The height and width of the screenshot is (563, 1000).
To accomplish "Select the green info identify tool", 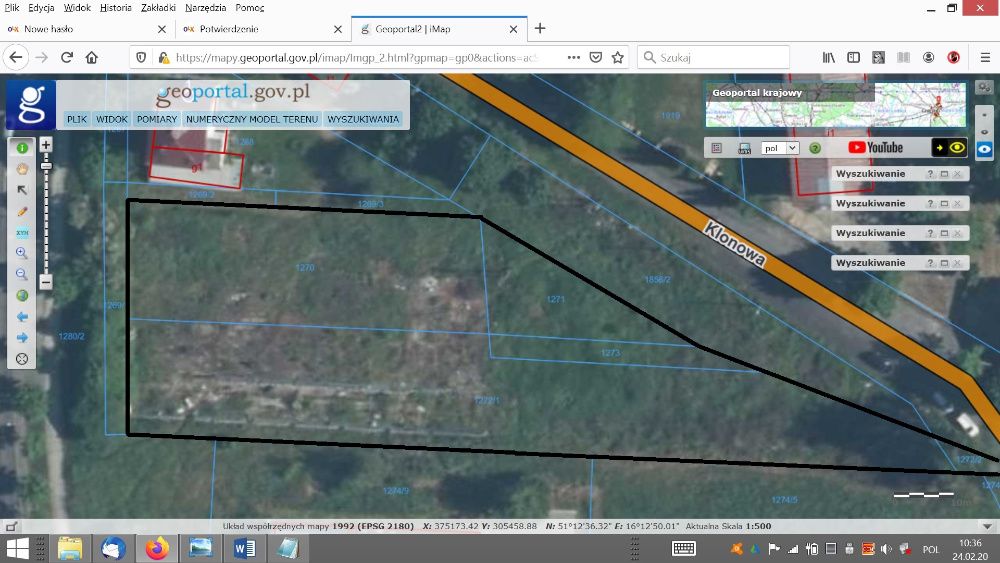I will 22,148.
